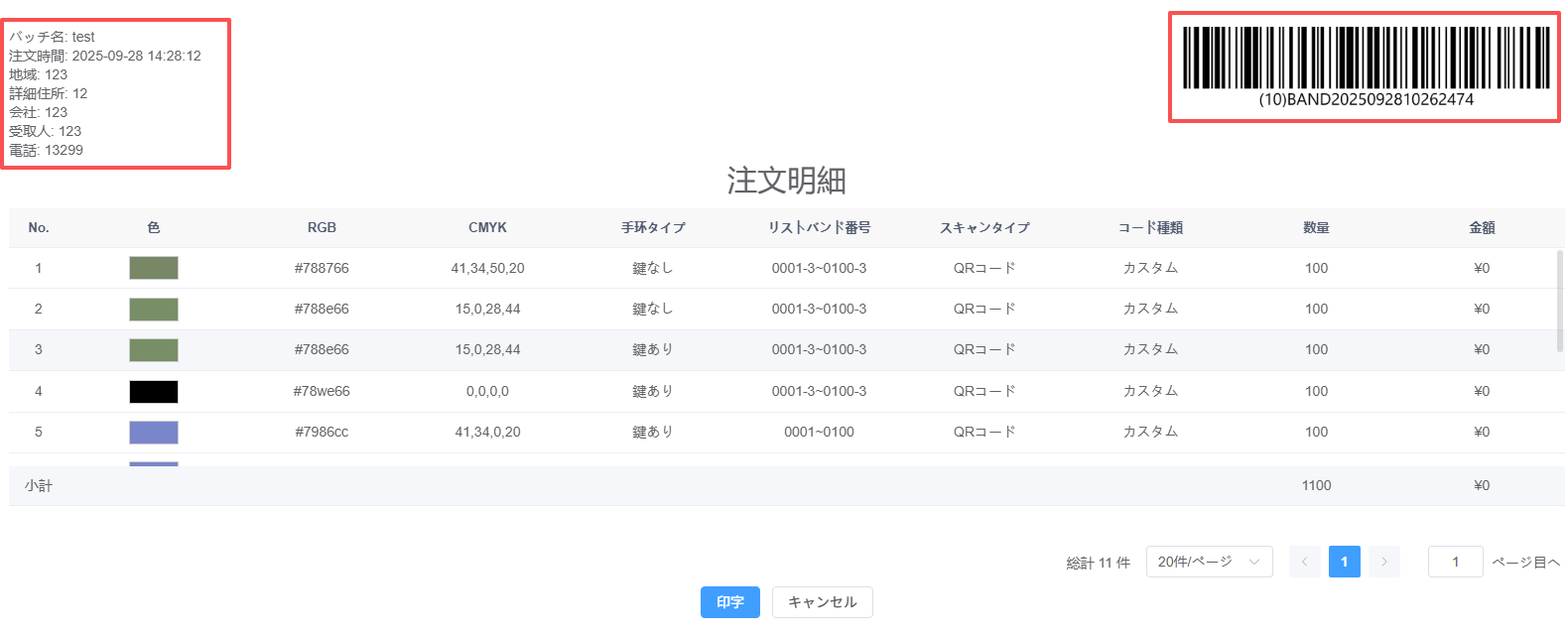Click the previous page arrow
This screenshot has width=1568, height=635.
point(1304,562)
